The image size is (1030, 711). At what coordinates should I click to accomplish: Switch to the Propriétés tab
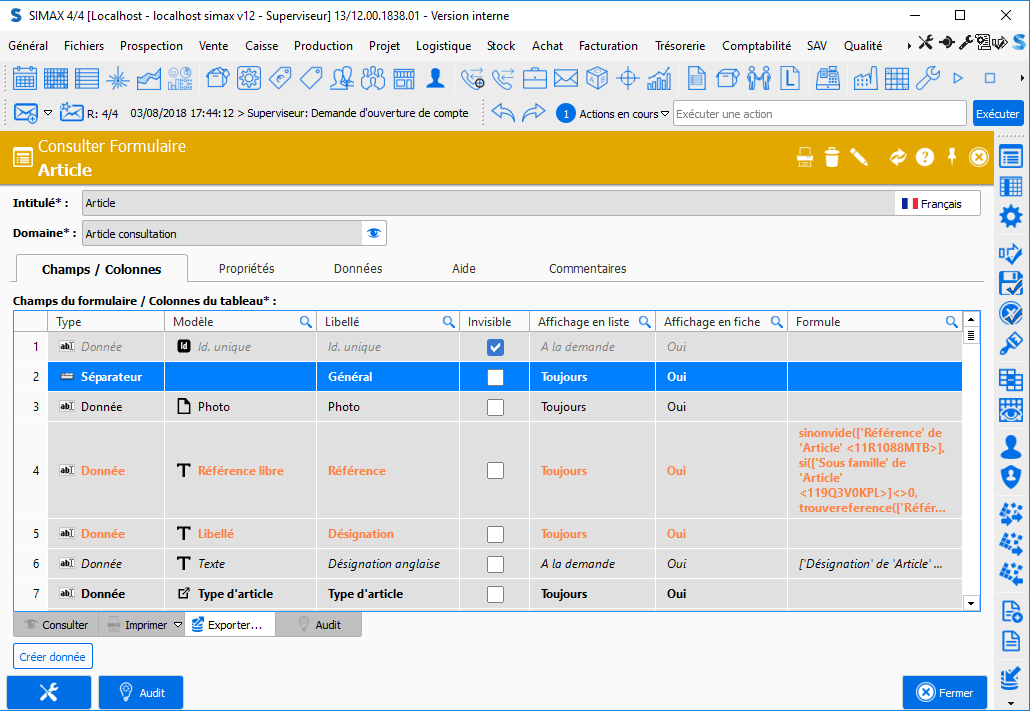tap(246, 269)
